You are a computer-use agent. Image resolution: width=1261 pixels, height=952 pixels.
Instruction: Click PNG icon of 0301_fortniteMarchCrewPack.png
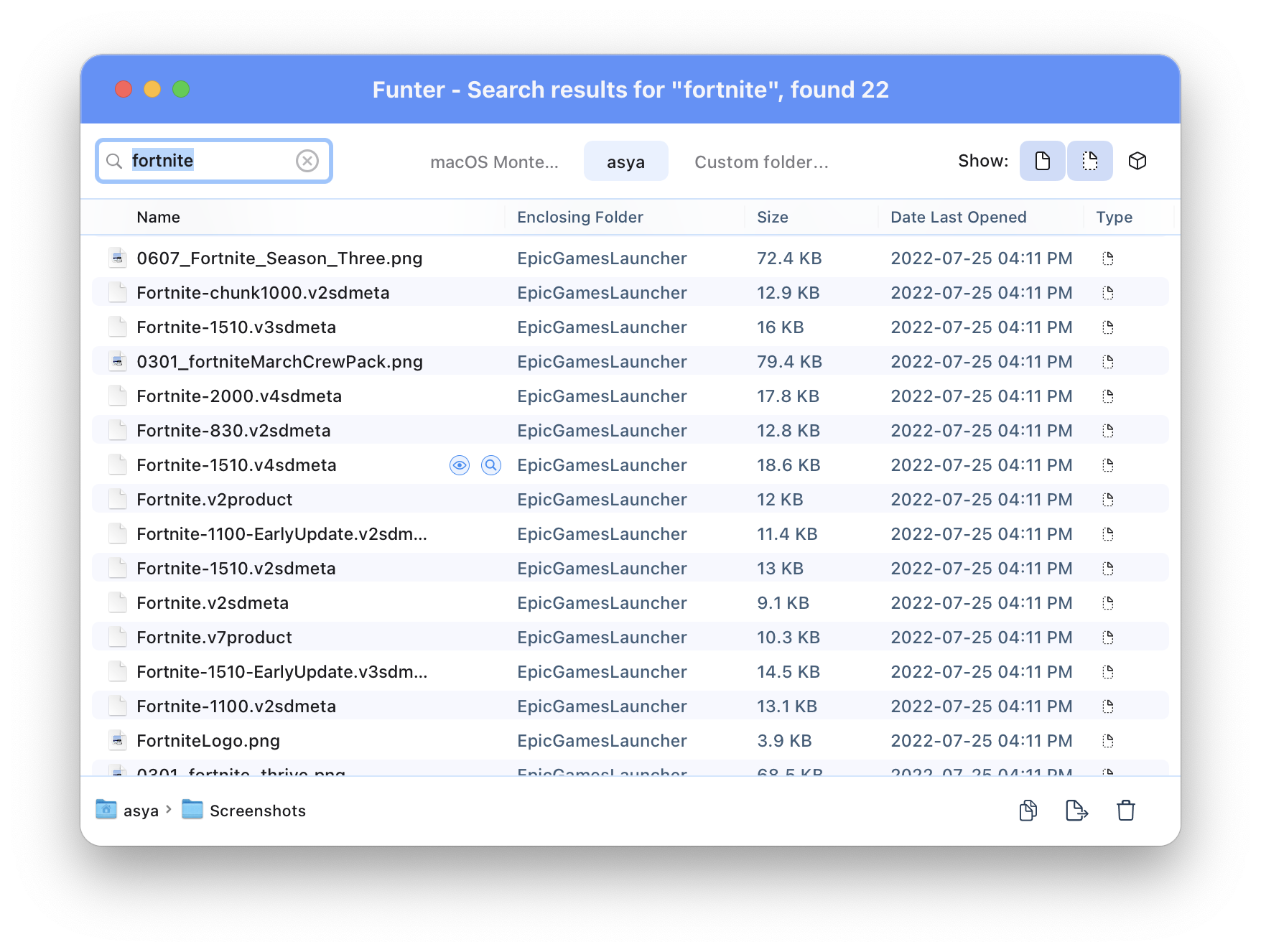pyautogui.click(x=118, y=361)
